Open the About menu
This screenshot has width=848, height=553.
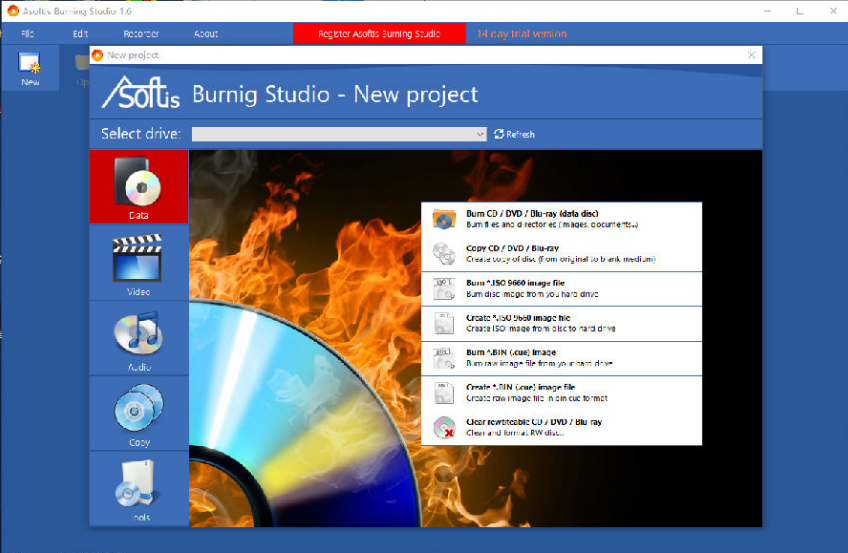(206, 34)
